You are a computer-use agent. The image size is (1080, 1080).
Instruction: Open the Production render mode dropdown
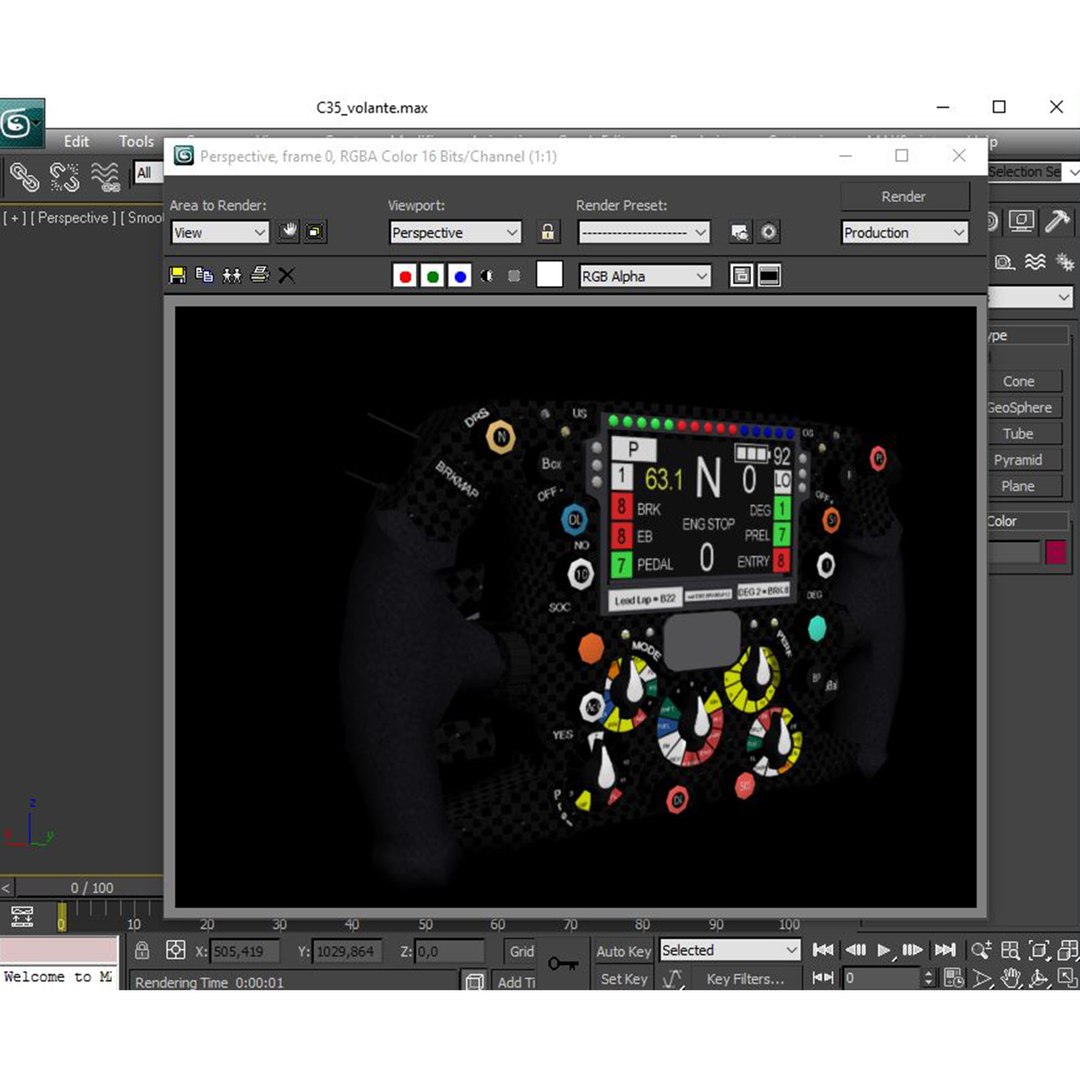point(905,232)
